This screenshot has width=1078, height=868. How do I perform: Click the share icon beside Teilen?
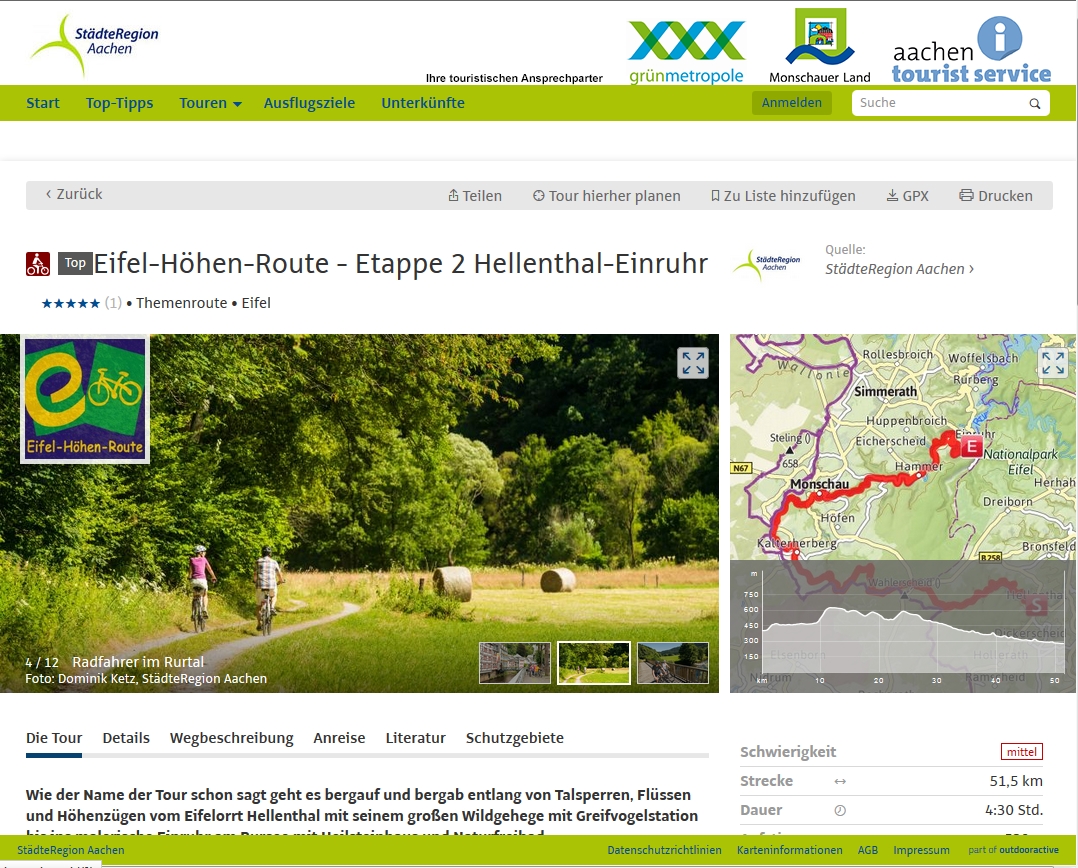click(x=453, y=196)
